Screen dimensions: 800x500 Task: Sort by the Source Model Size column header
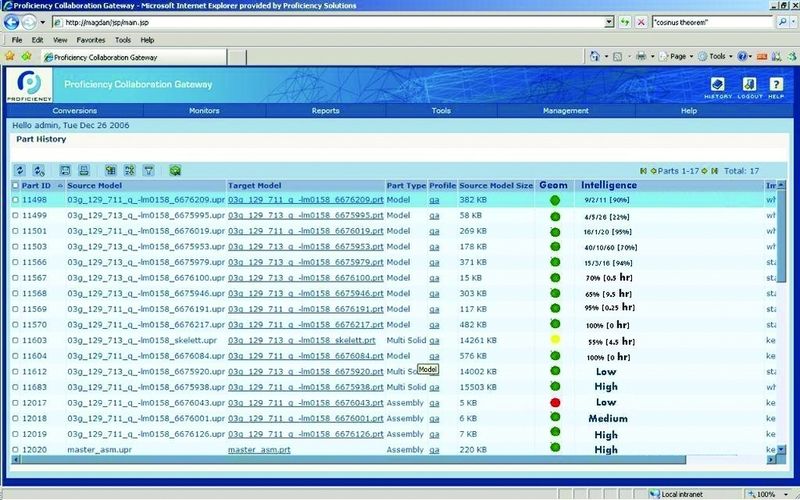point(496,186)
